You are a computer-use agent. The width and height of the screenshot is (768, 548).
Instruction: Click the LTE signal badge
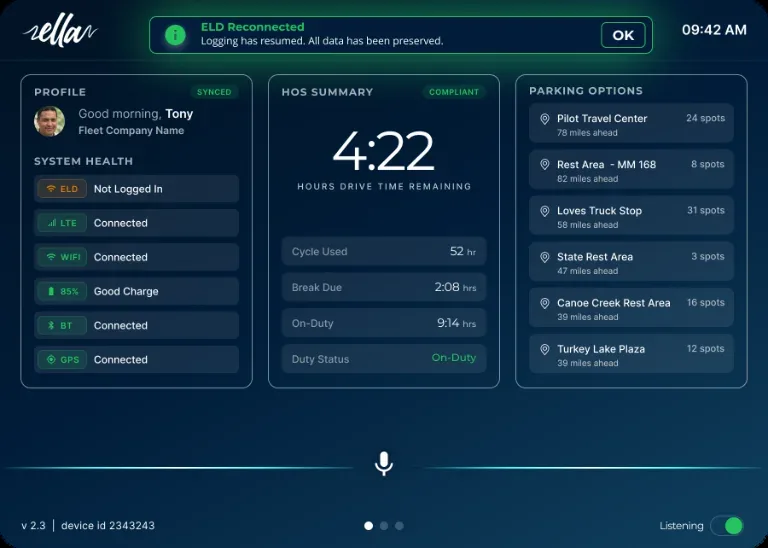[62, 223]
